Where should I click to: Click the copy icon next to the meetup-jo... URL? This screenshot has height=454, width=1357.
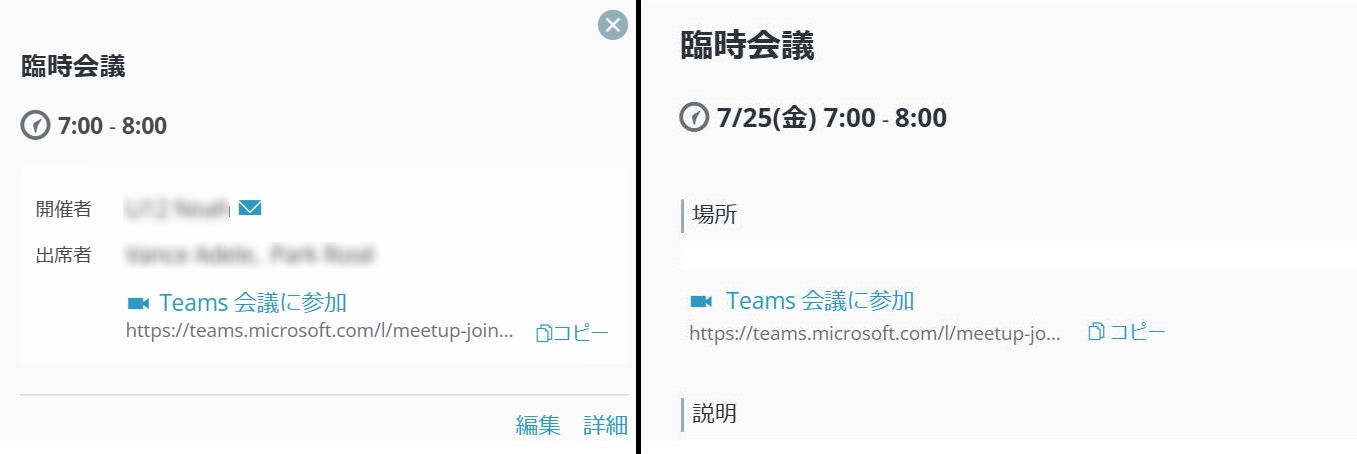(x=1097, y=331)
